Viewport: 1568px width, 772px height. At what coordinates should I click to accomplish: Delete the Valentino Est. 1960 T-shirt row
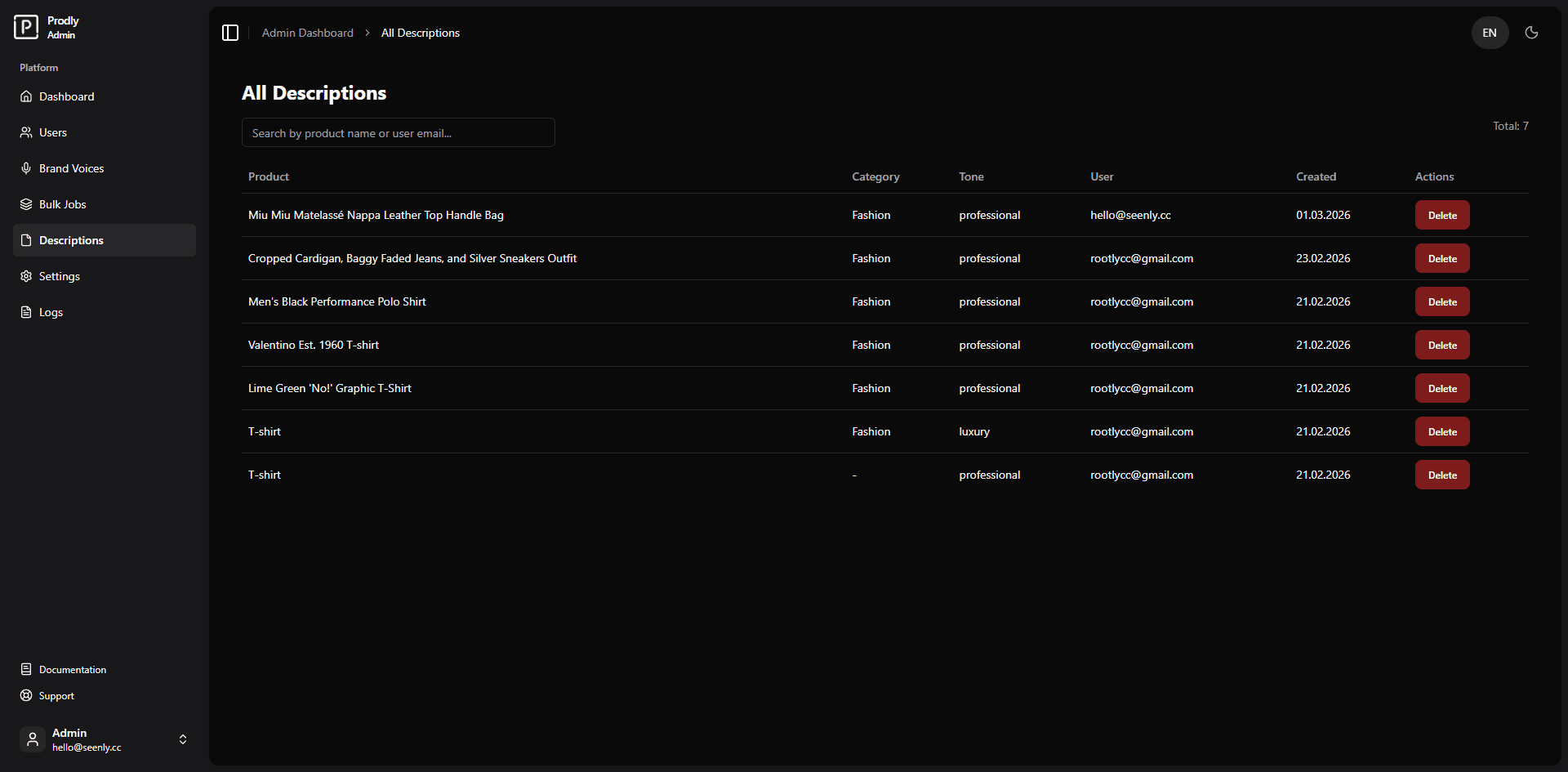pos(1441,346)
